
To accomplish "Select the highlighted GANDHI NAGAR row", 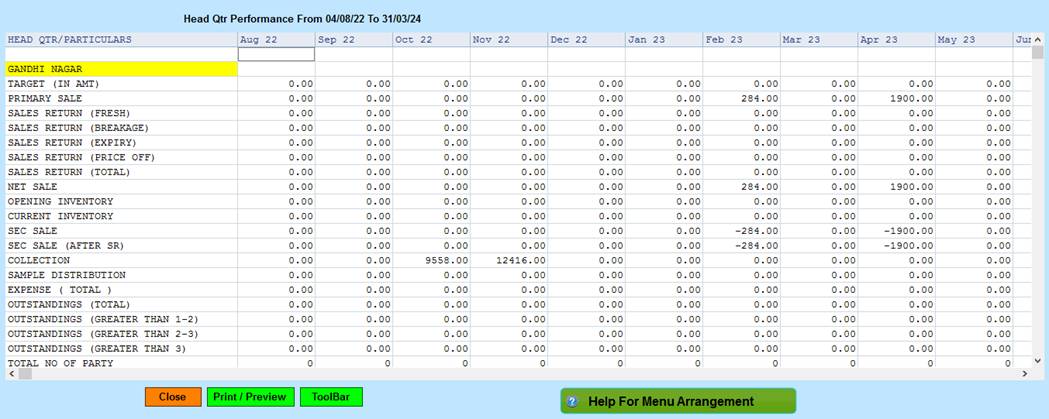I will tap(120, 69).
